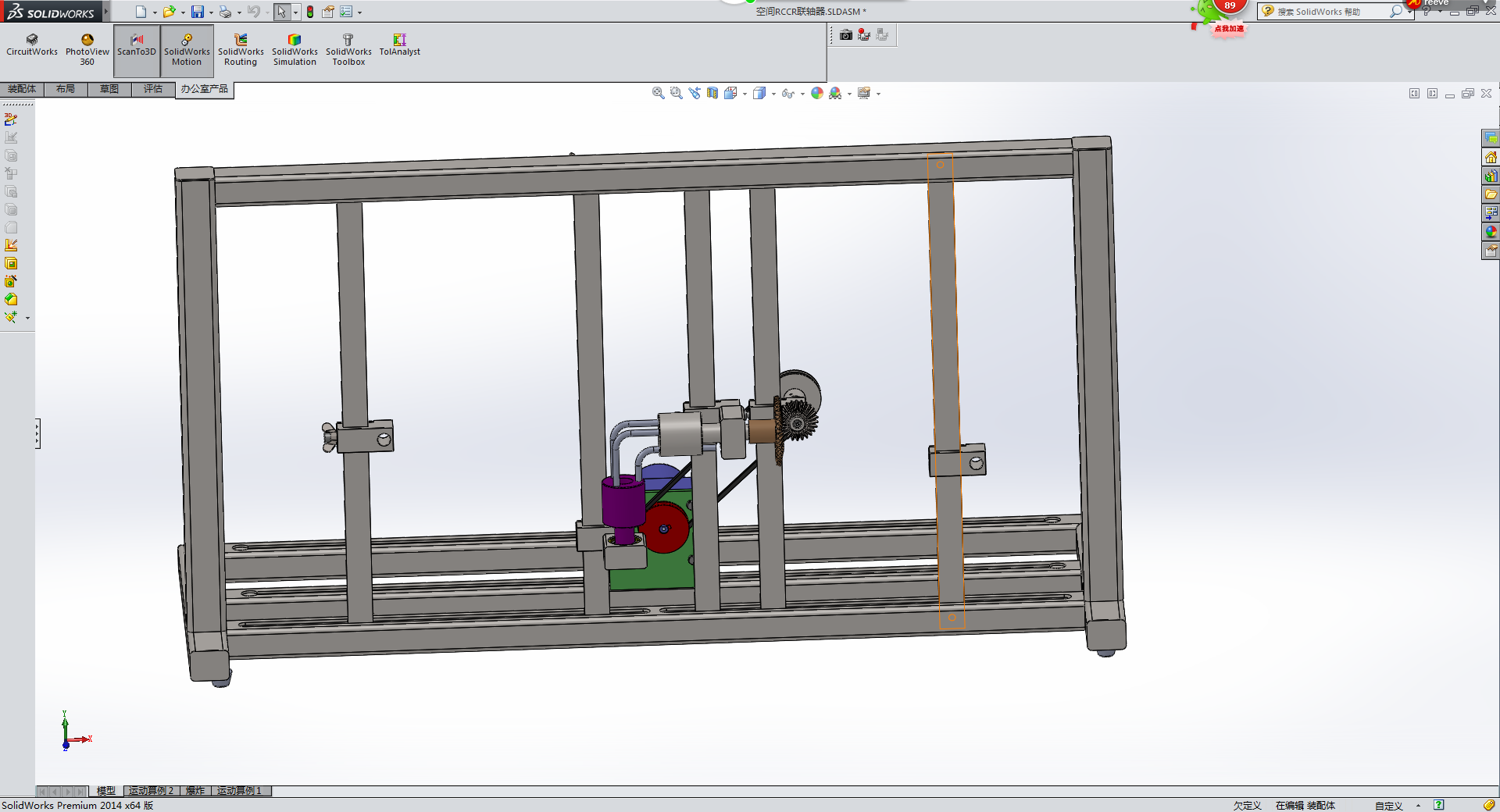The width and height of the screenshot is (1500, 812).
Task: Select the Zoom to Fit tool
Action: tap(659, 93)
